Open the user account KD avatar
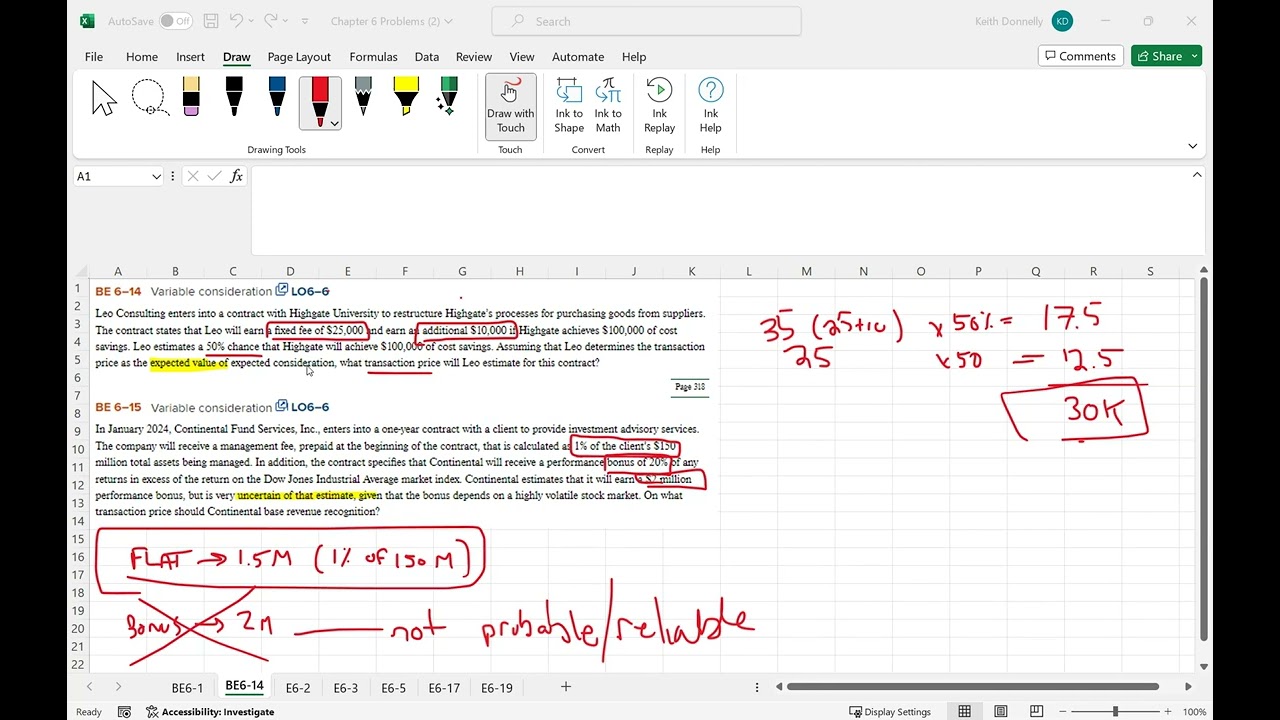This screenshot has width=1280, height=720. pos(1062,21)
